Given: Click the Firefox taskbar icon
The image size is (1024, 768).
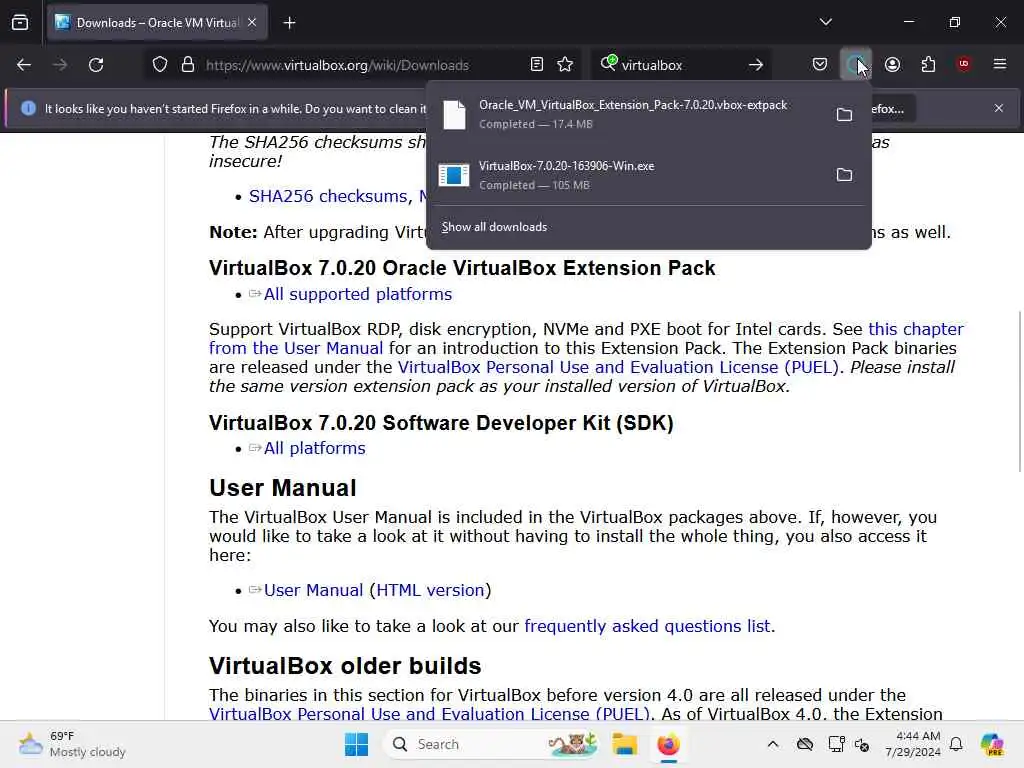Looking at the screenshot, I should coord(668,744).
